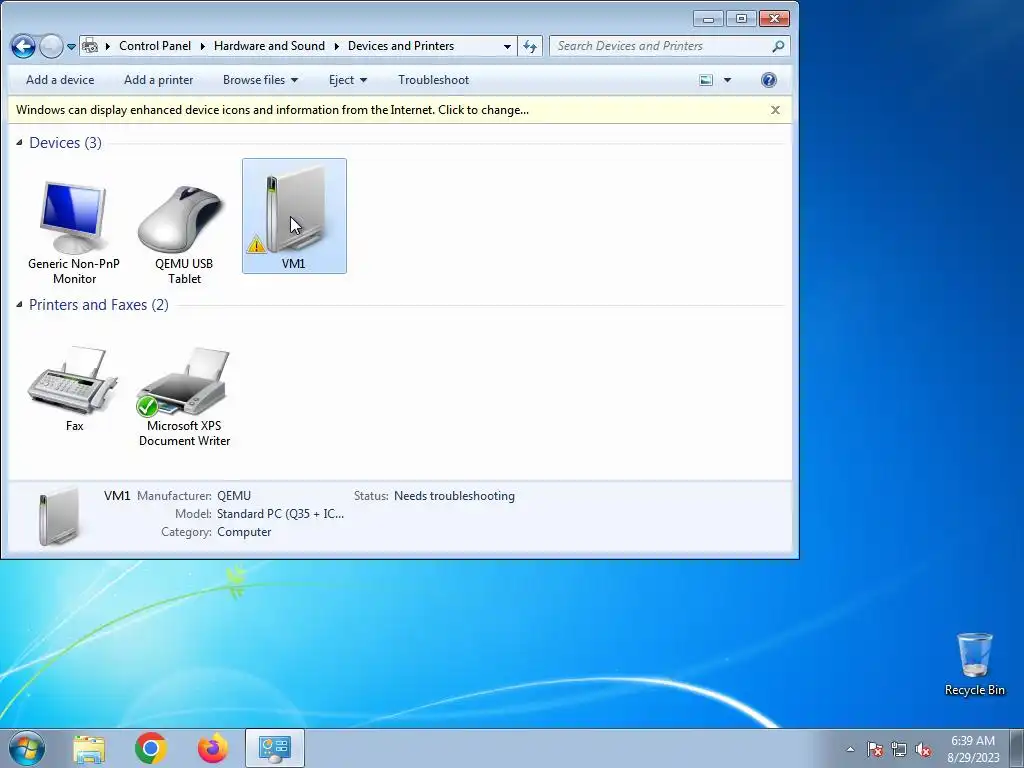Select the Fax printer icon
This screenshot has width=1024, height=768.
click(x=74, y=390)
